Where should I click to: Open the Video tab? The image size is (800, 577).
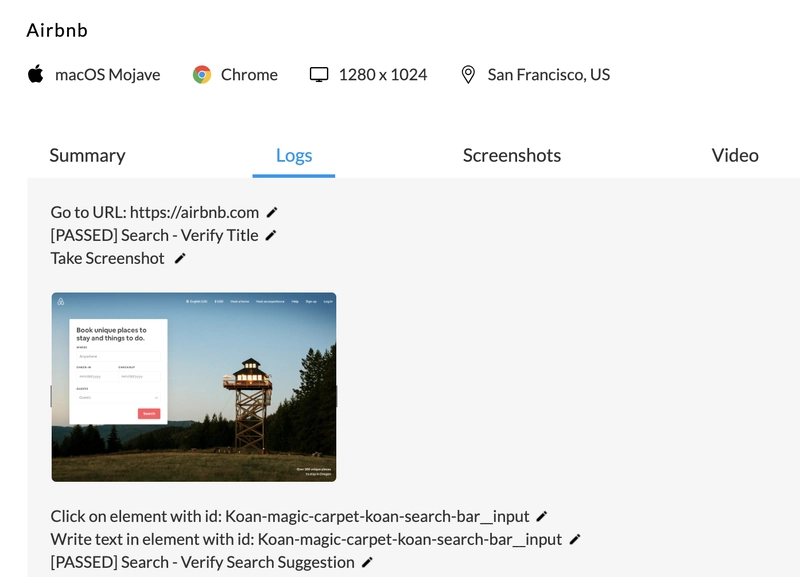pyautogui.click(x=735, y=156)
